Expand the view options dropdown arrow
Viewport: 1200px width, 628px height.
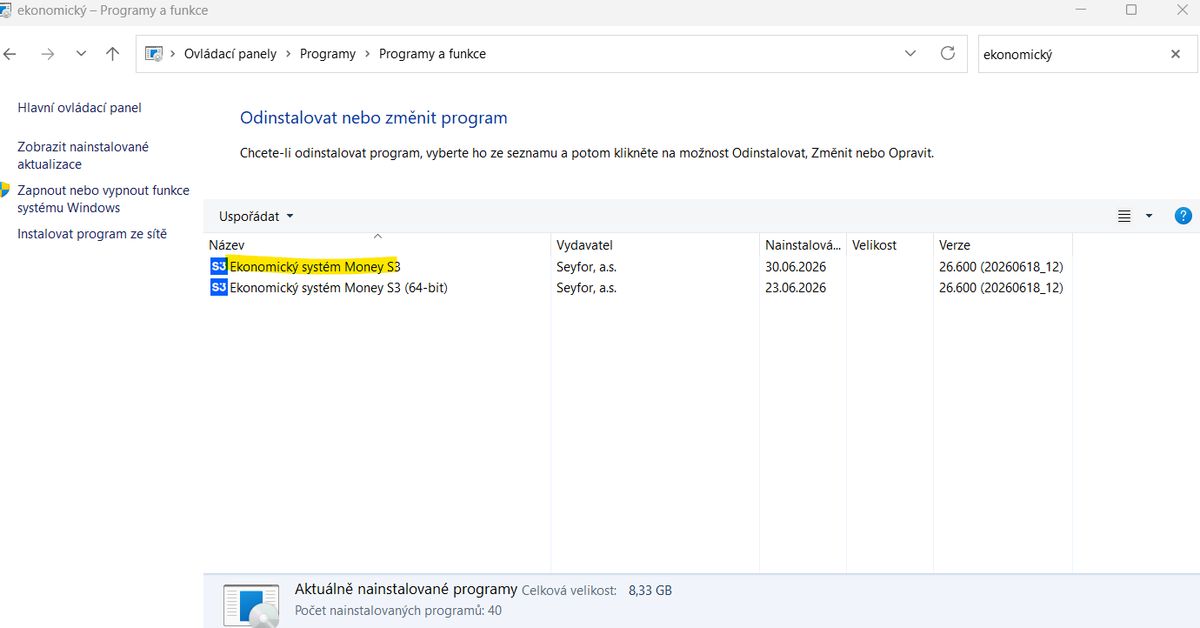[x=1149, y=216]
